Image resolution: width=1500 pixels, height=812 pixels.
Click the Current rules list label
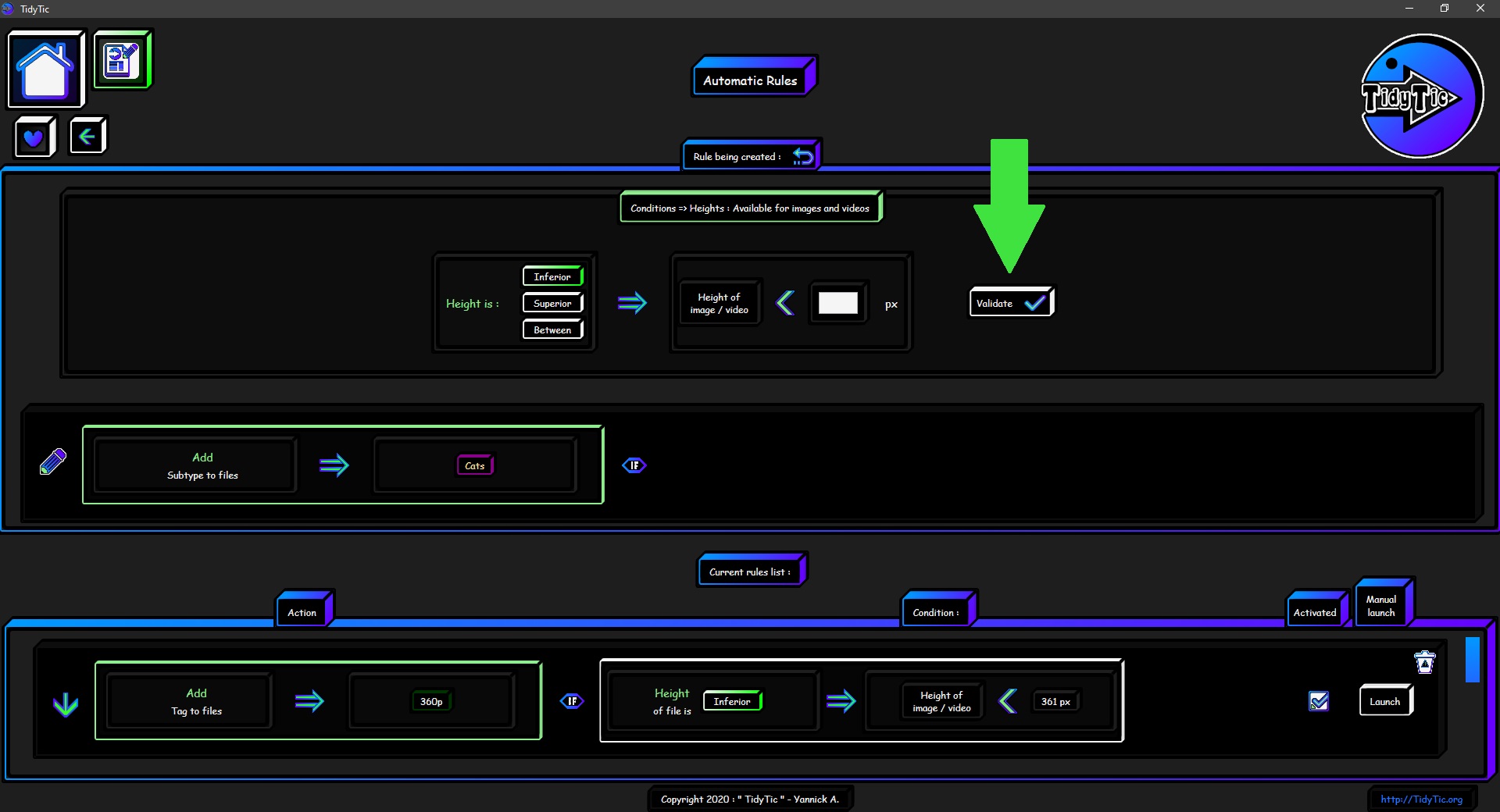click(x=752, y=570)
